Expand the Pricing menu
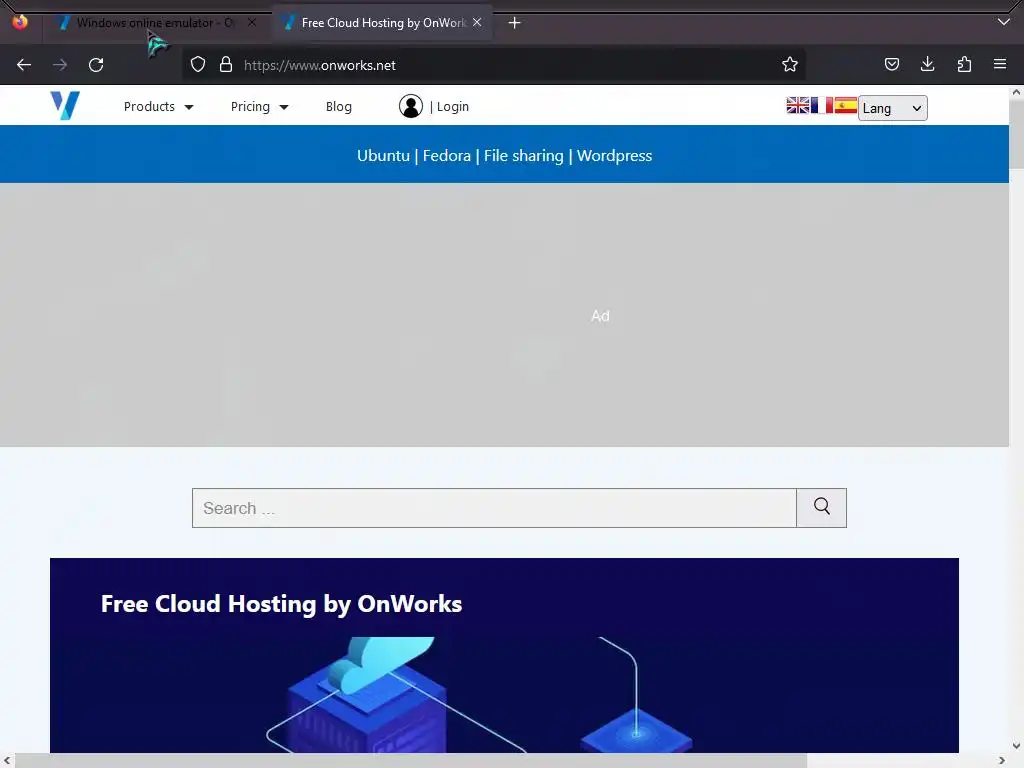 [x=259, y=106]
